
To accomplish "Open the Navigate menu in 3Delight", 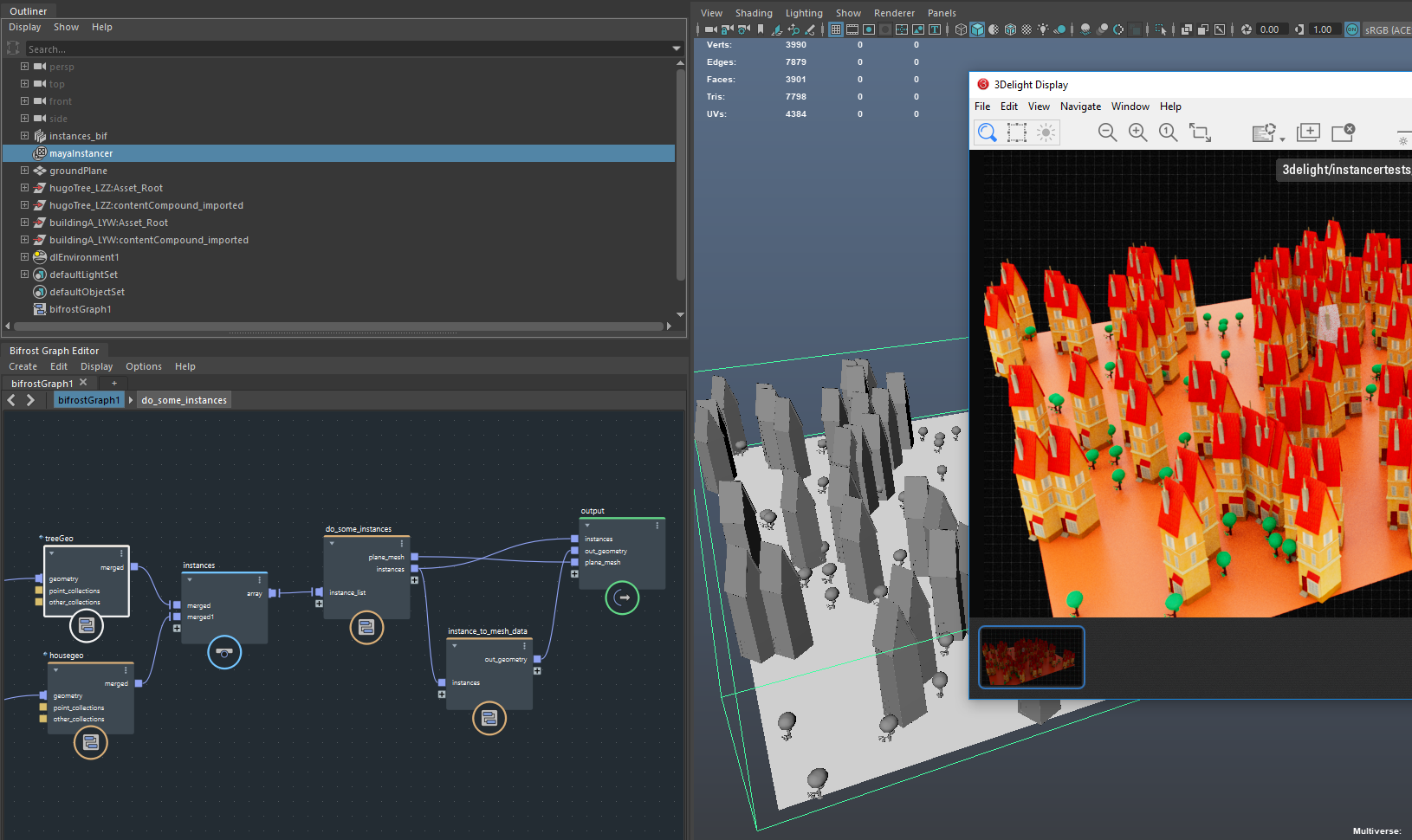I will click(1080, 107).
